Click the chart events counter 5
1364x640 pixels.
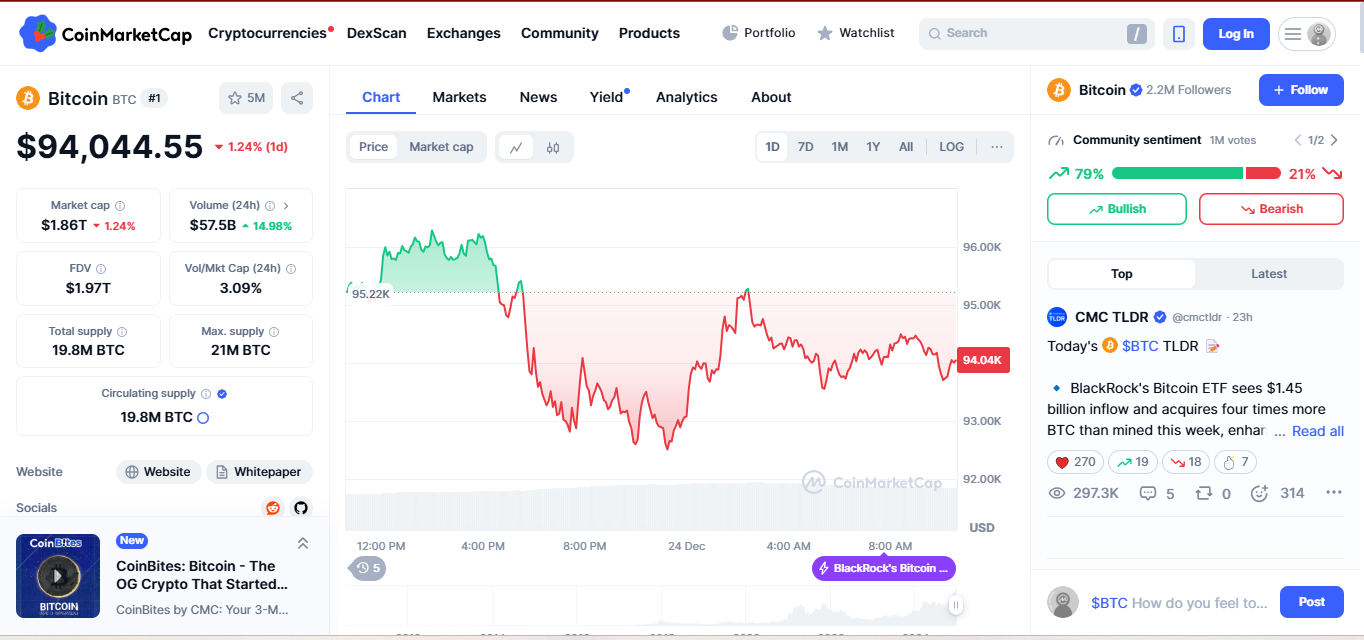[367, 568]
